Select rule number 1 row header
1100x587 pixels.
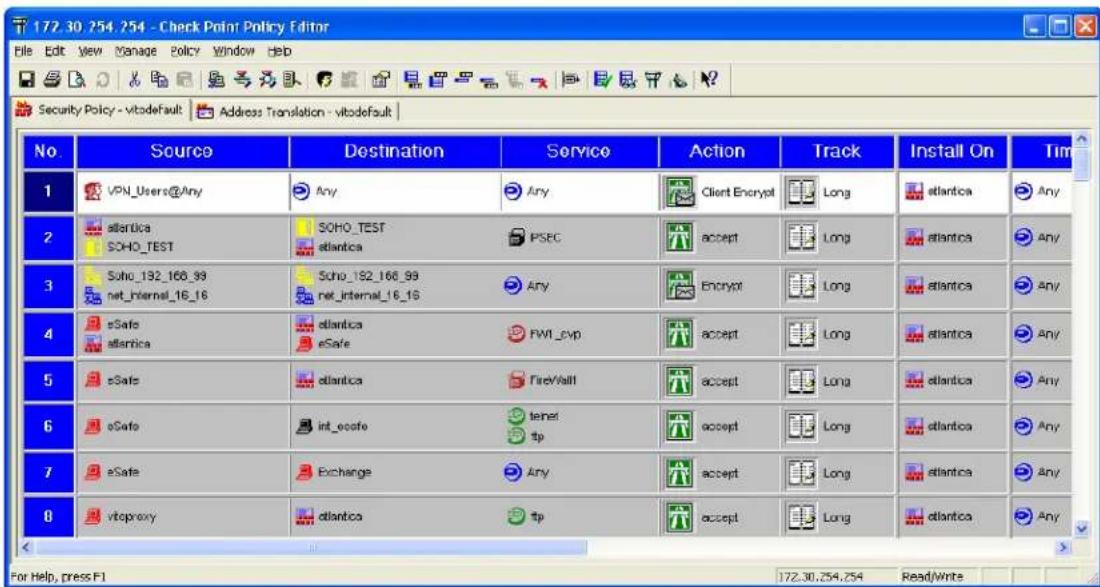(x=49, y=192)
